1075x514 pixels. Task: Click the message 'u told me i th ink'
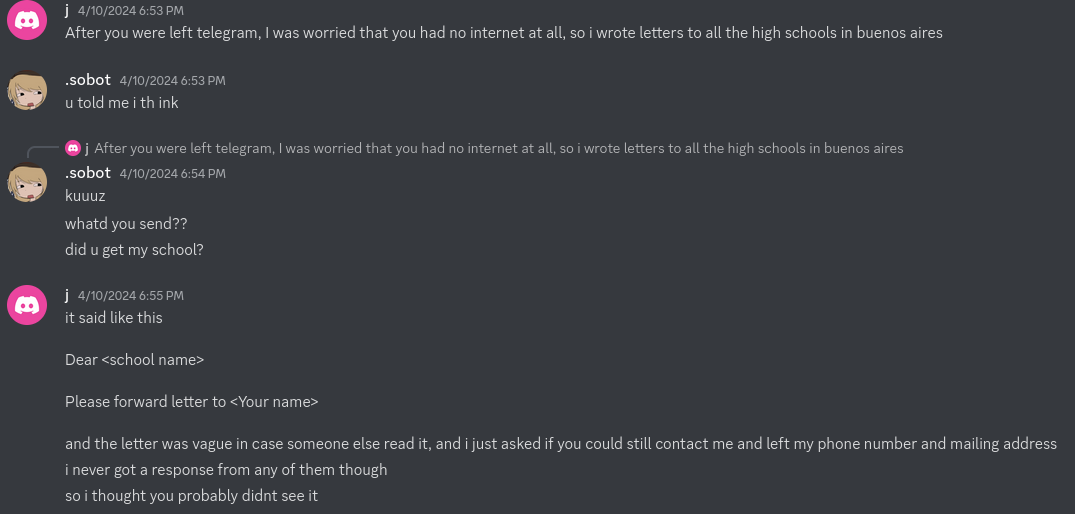coord(121,102)
